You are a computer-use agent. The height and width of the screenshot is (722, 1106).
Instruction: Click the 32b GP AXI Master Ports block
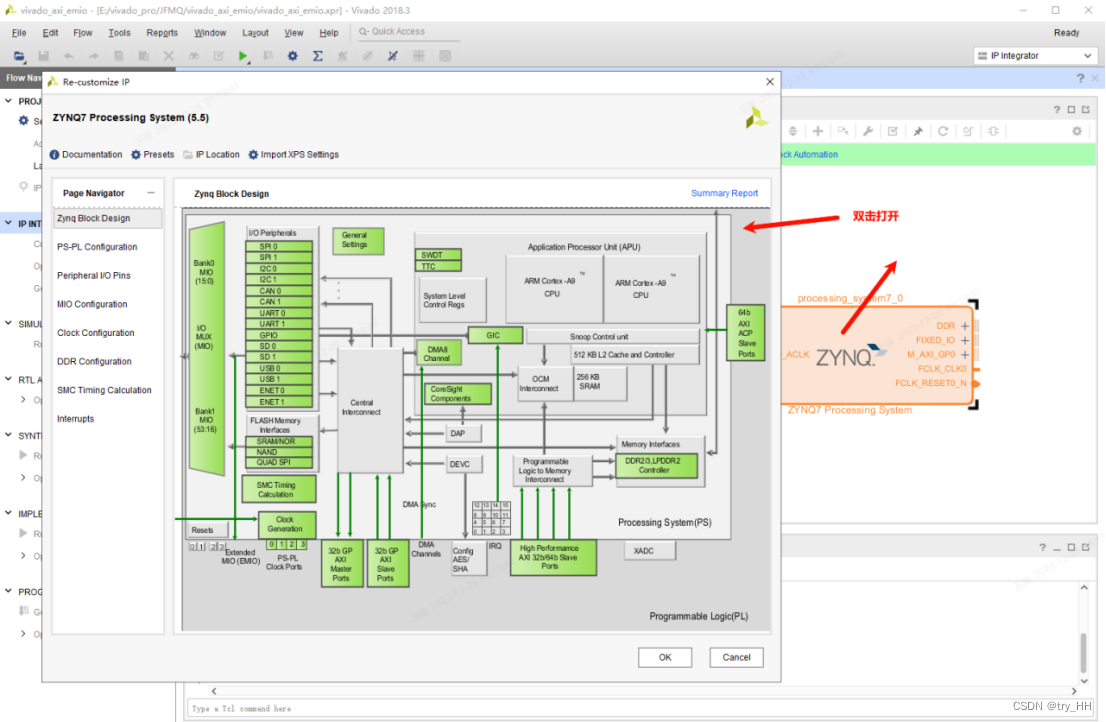(x=341, y=563)
